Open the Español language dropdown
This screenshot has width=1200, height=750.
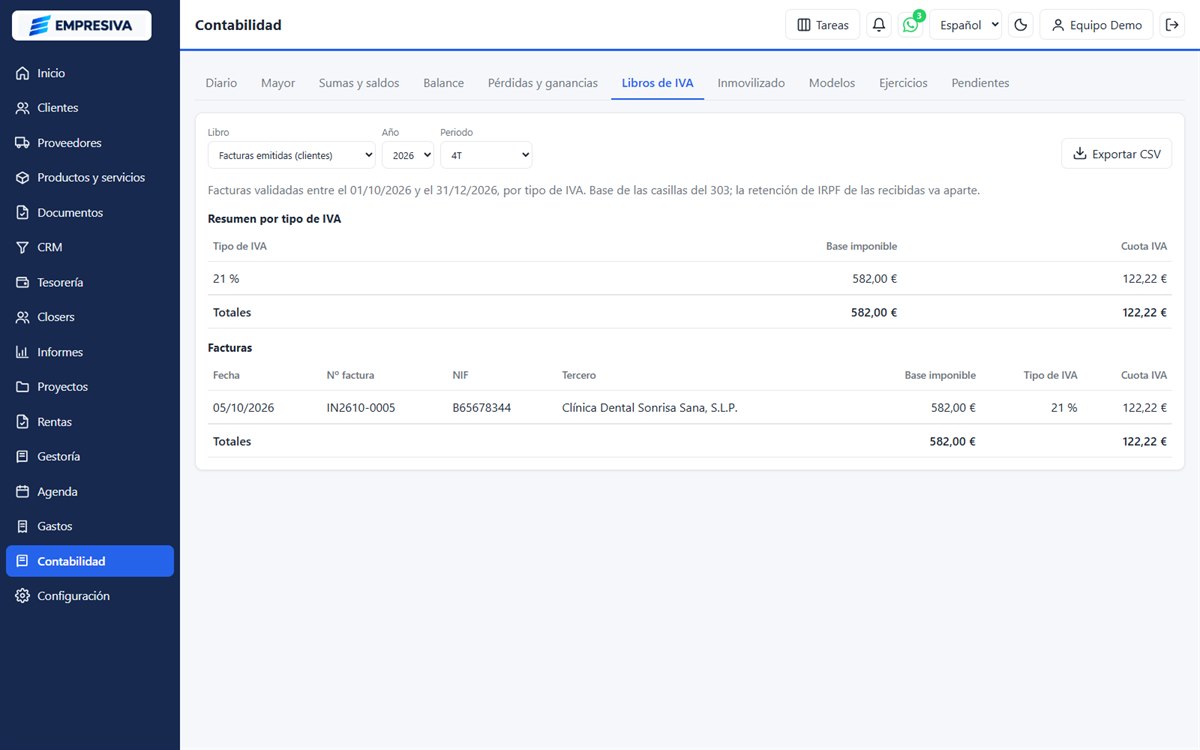[965, 25]
